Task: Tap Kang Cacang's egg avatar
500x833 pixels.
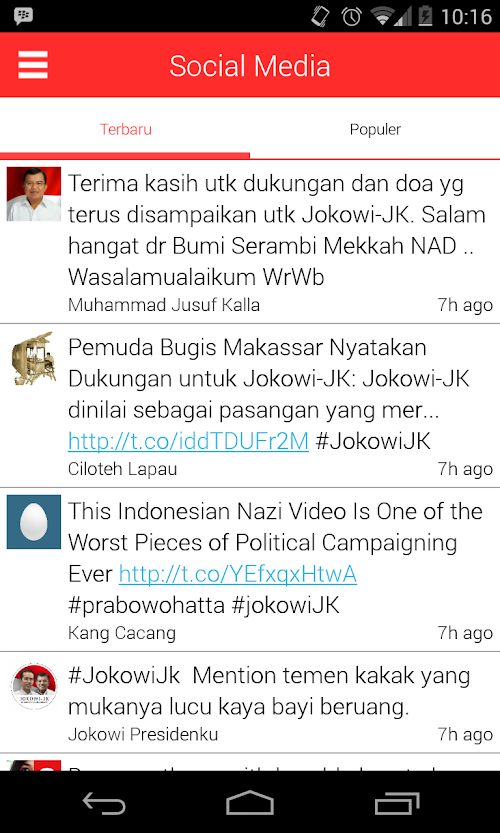Action: (x=33, y=522)
